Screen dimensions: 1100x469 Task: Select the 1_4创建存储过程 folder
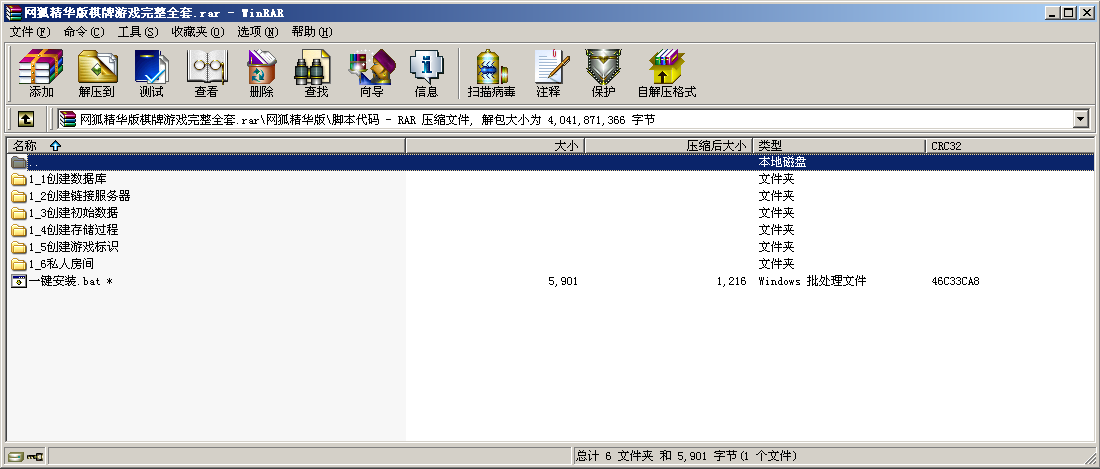73,230
